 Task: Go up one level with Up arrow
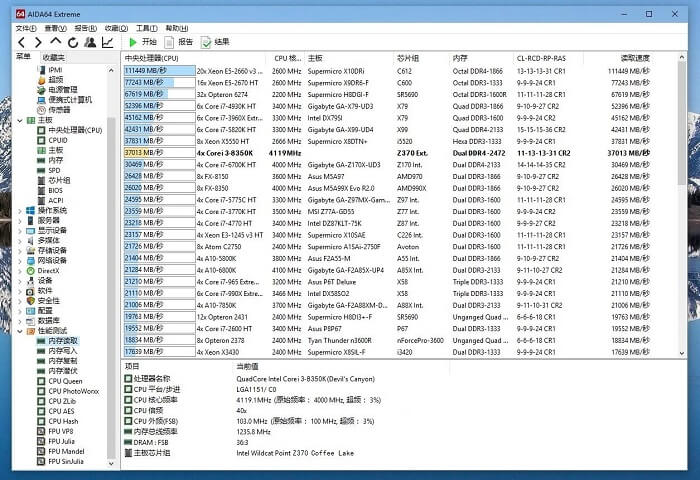(56, 42)
